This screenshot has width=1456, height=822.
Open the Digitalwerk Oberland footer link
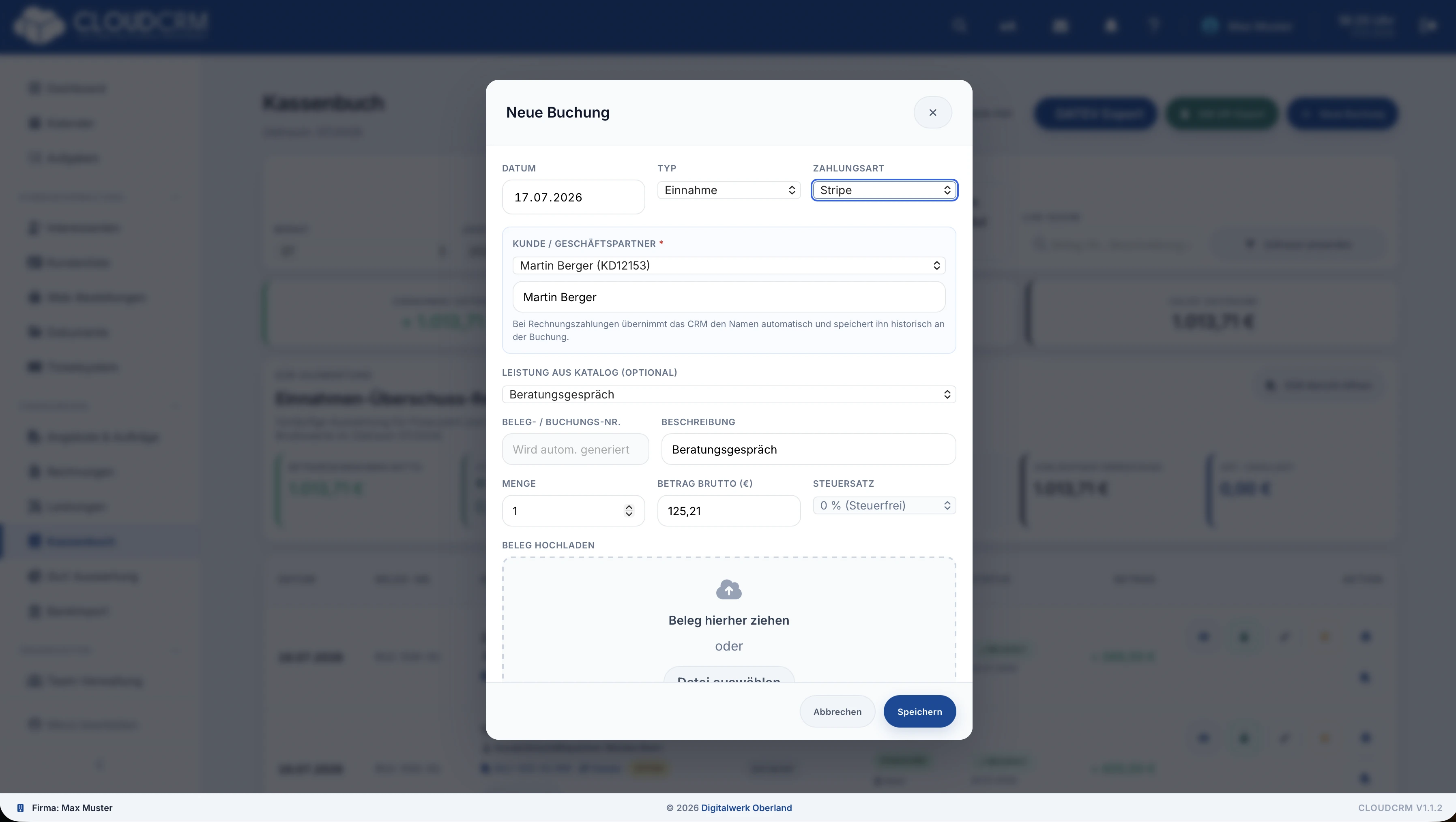[x=746, y=808]
